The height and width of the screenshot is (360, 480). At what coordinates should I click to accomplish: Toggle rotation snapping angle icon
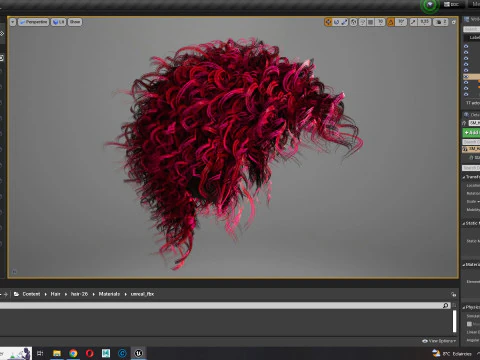click(x=391, y=22)
